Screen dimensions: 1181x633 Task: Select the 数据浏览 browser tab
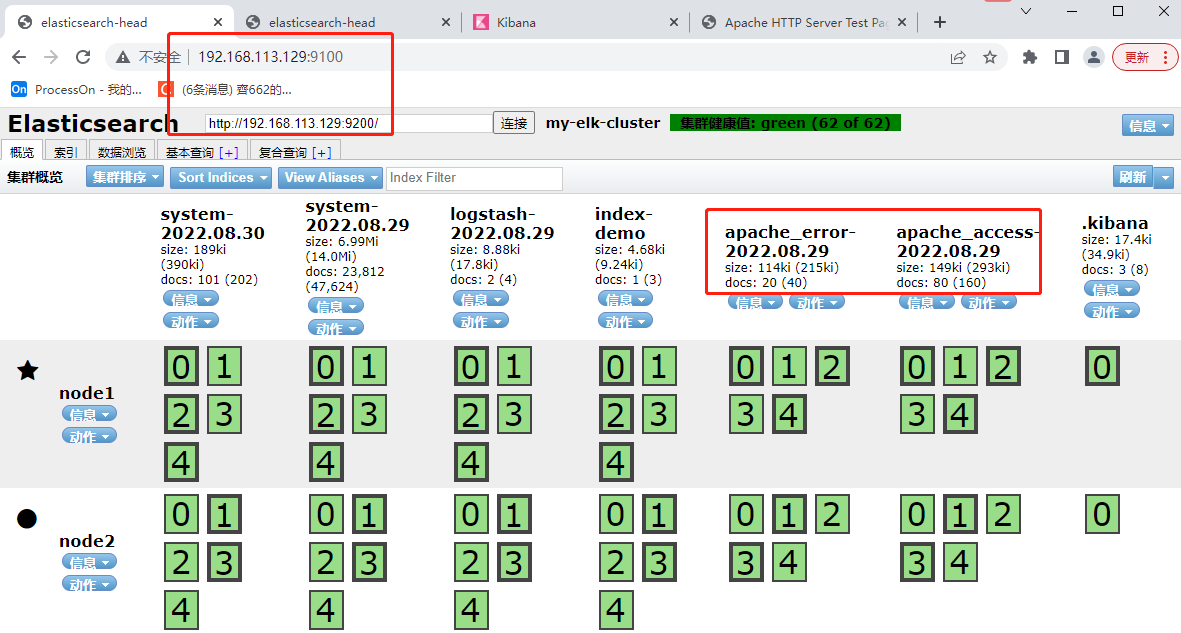tap(122, 152)
